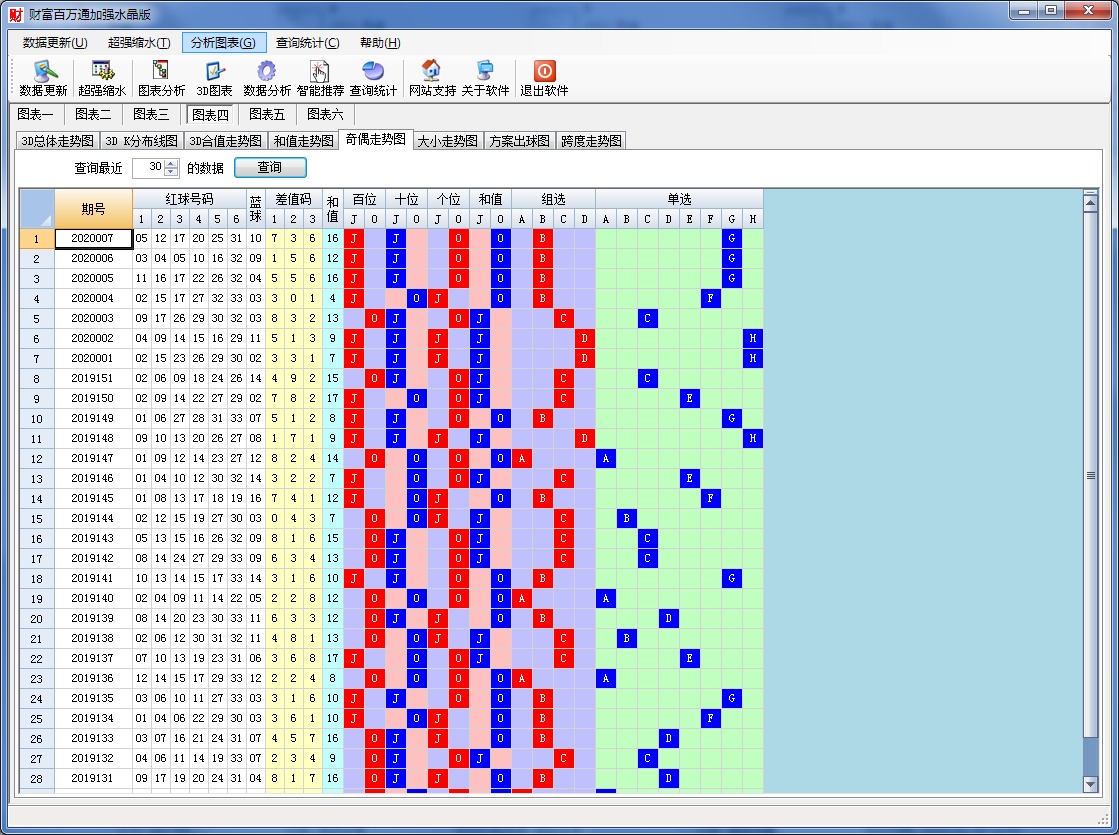1119x835 pixels.
Task: Switch to the 图表一 tab
Action: [x=36, y=114]
